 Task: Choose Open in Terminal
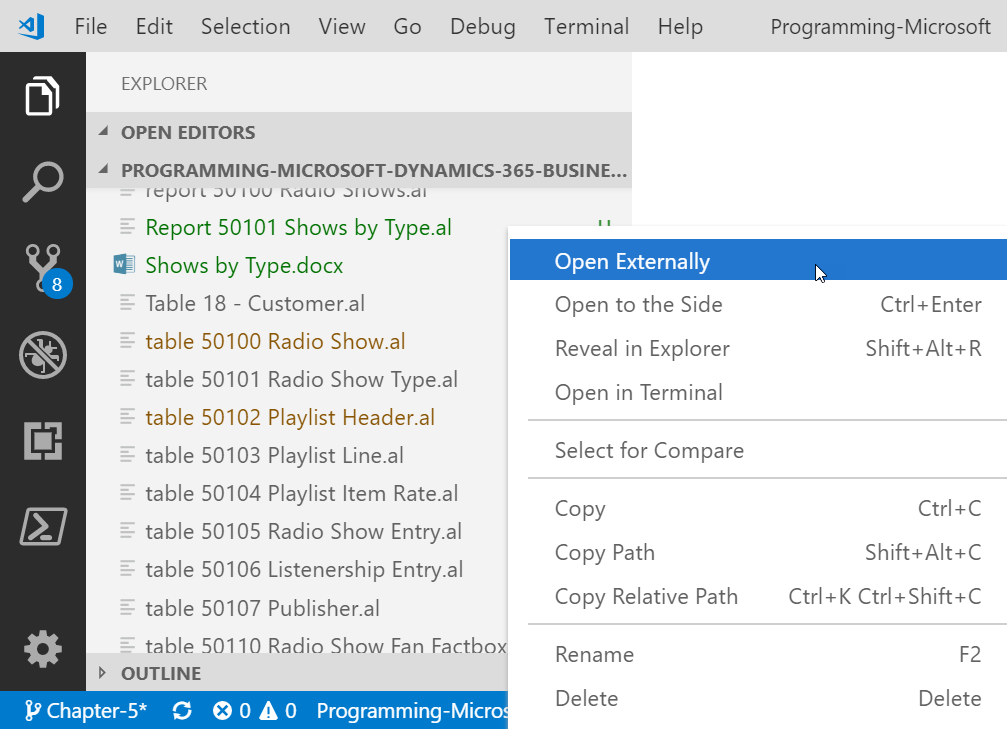(758, 392)
